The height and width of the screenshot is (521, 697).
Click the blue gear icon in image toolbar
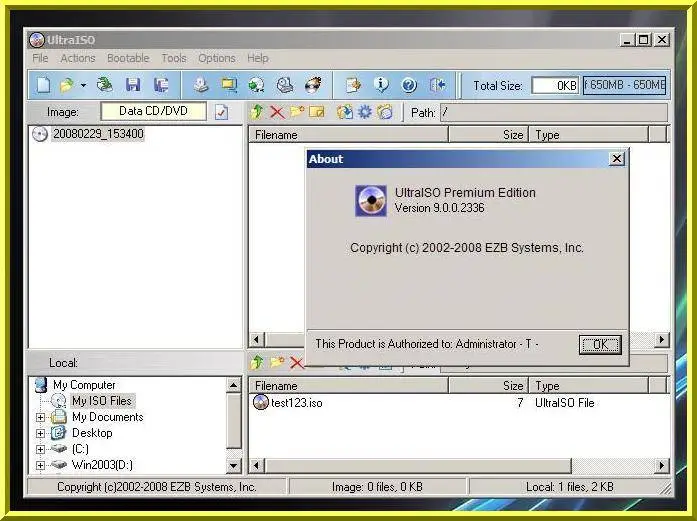tap(365, 112)
